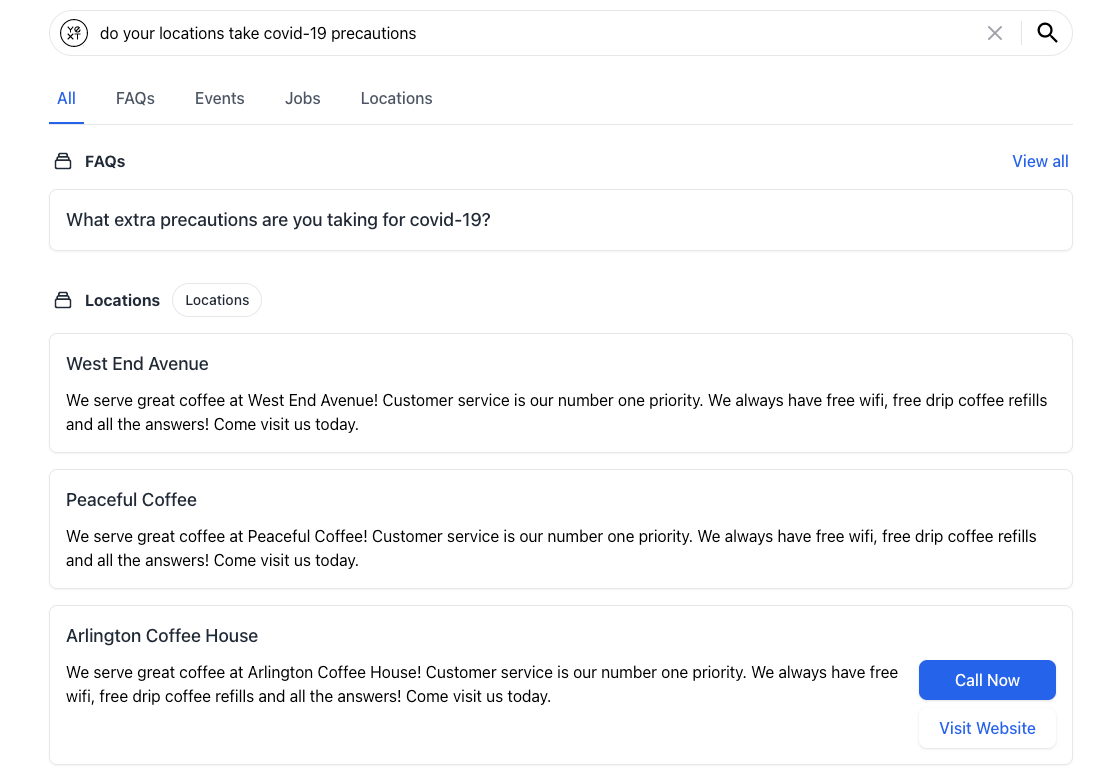
Task: Expand the covid-19 precautions FAQ
Action: (561, 220)
